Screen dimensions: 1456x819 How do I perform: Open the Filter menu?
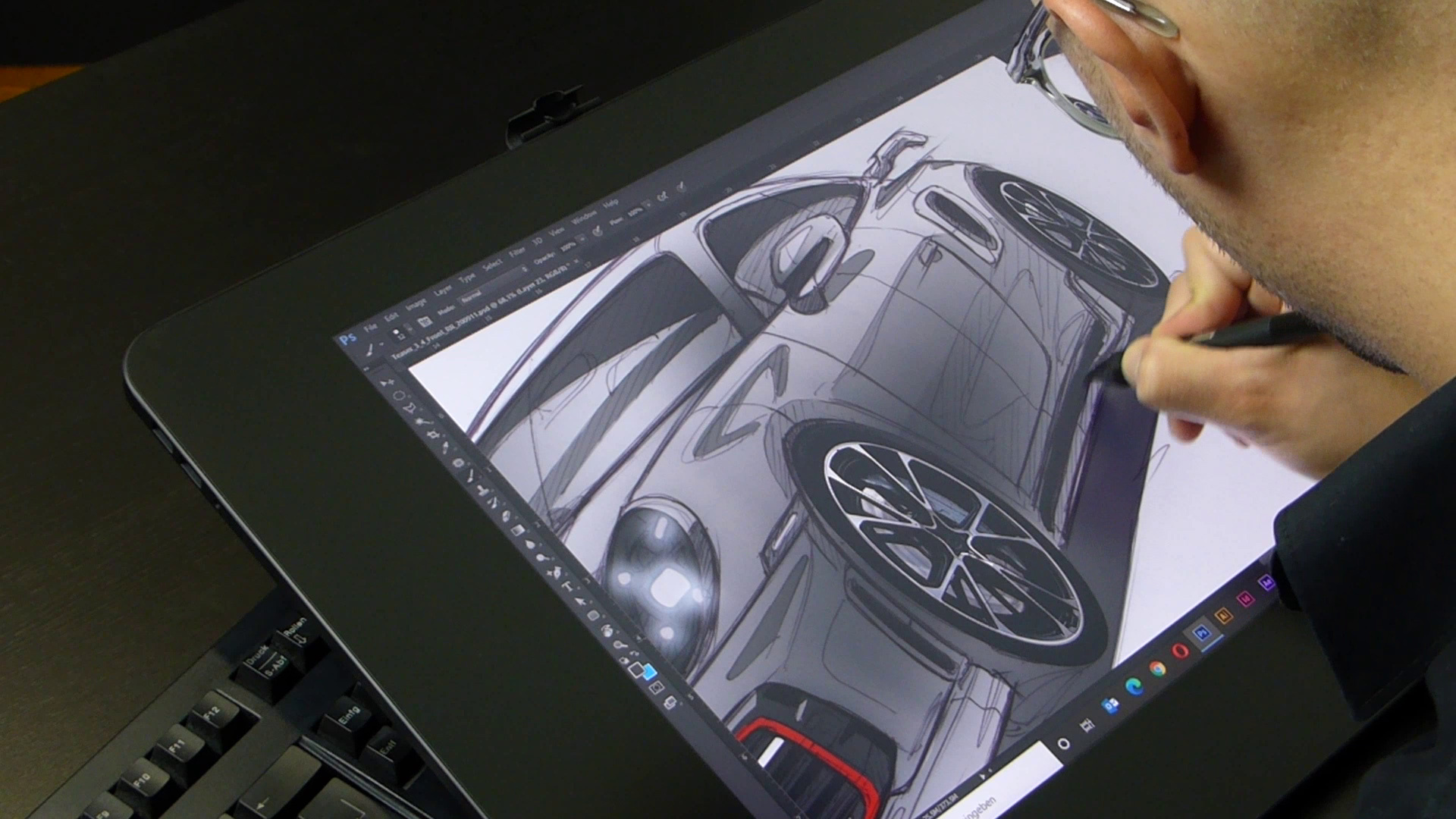[516, 252]
